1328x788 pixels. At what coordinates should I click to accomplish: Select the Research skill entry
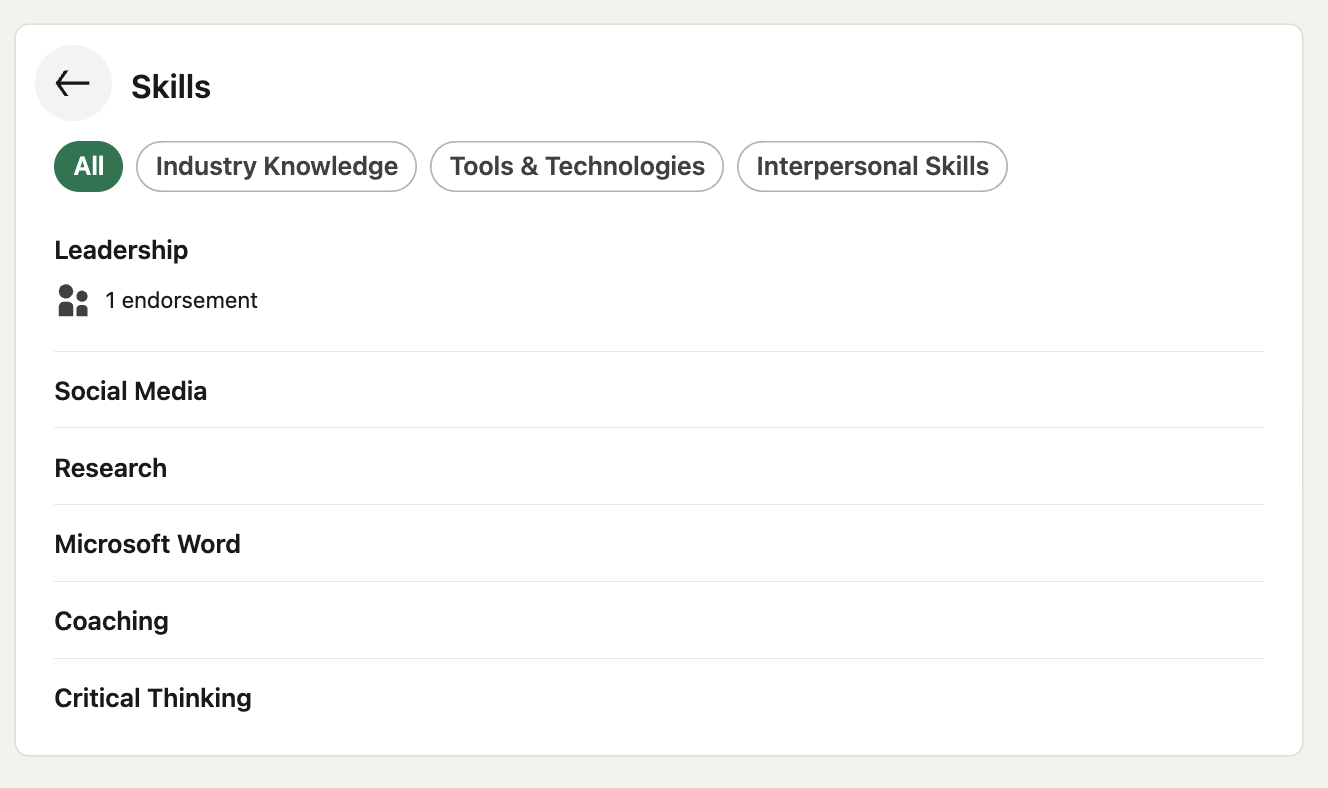111,468
